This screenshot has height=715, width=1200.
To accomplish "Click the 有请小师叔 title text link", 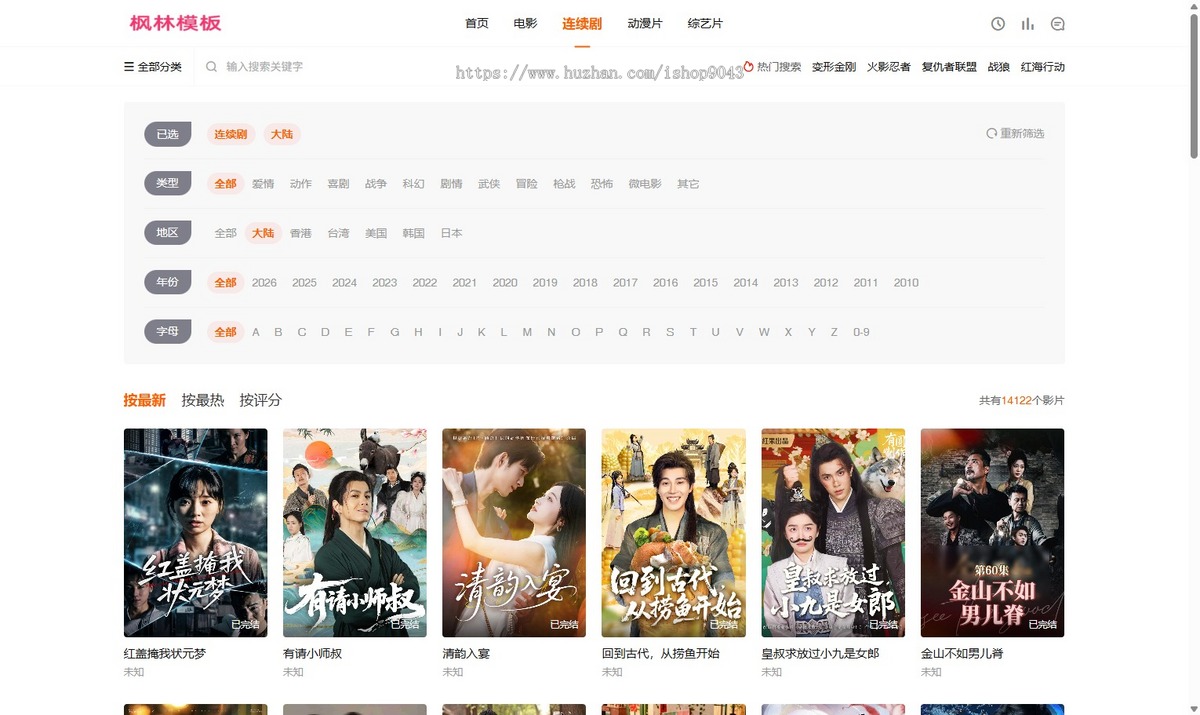I will point(313,654).
